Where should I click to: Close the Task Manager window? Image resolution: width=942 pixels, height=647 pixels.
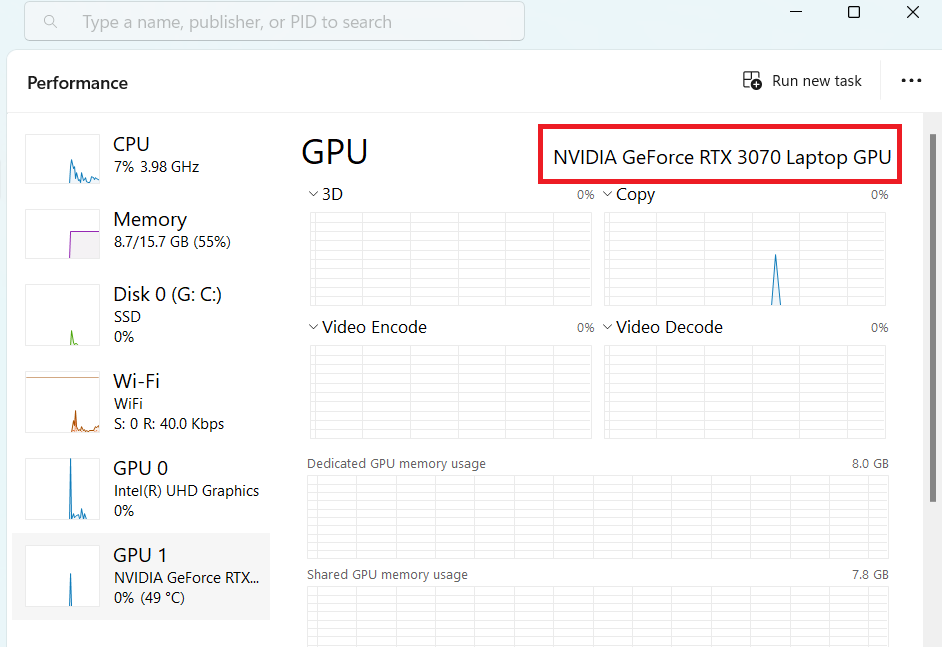[913, 12]
